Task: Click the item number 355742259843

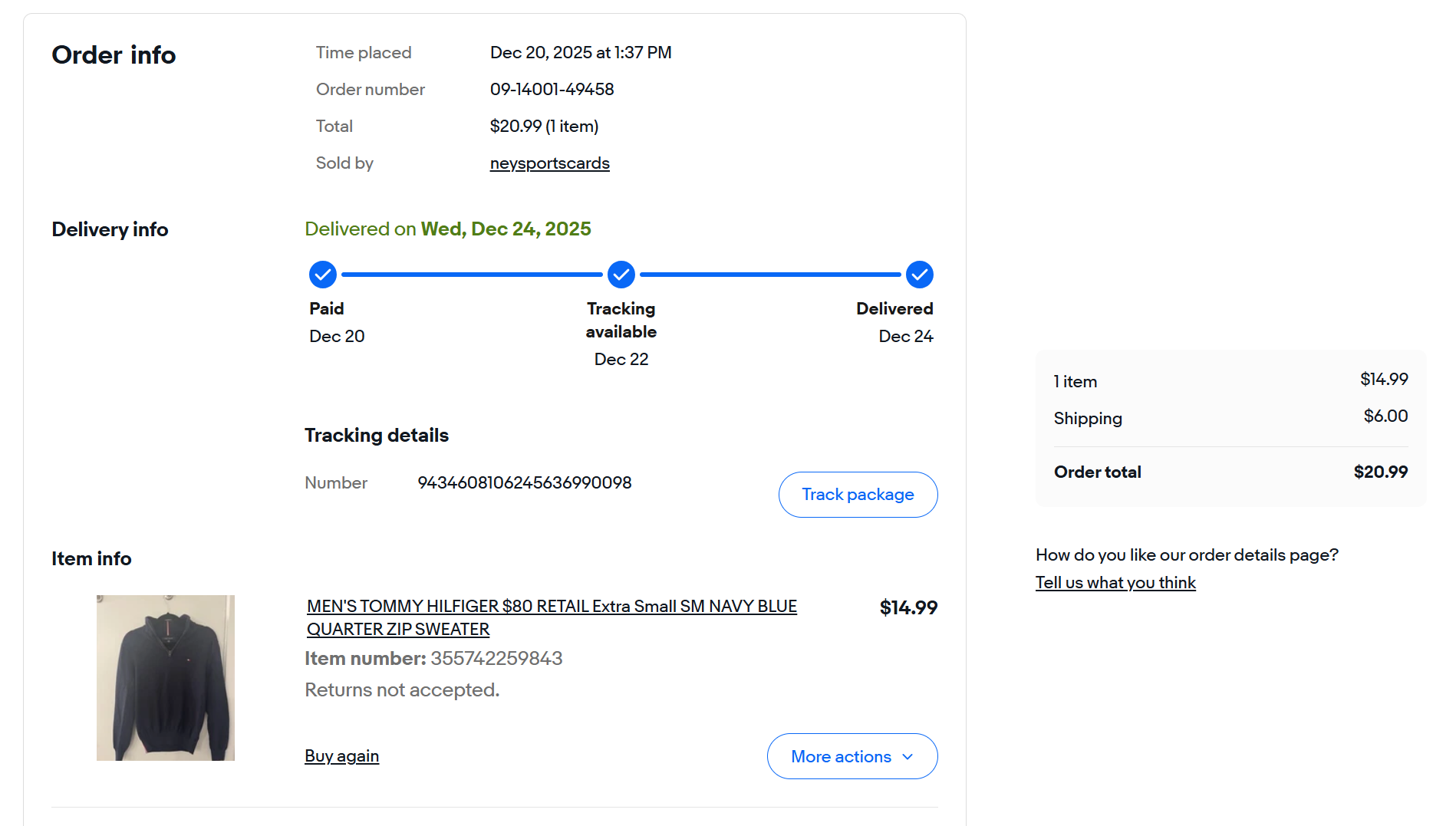Action: (x=496, y=659)
